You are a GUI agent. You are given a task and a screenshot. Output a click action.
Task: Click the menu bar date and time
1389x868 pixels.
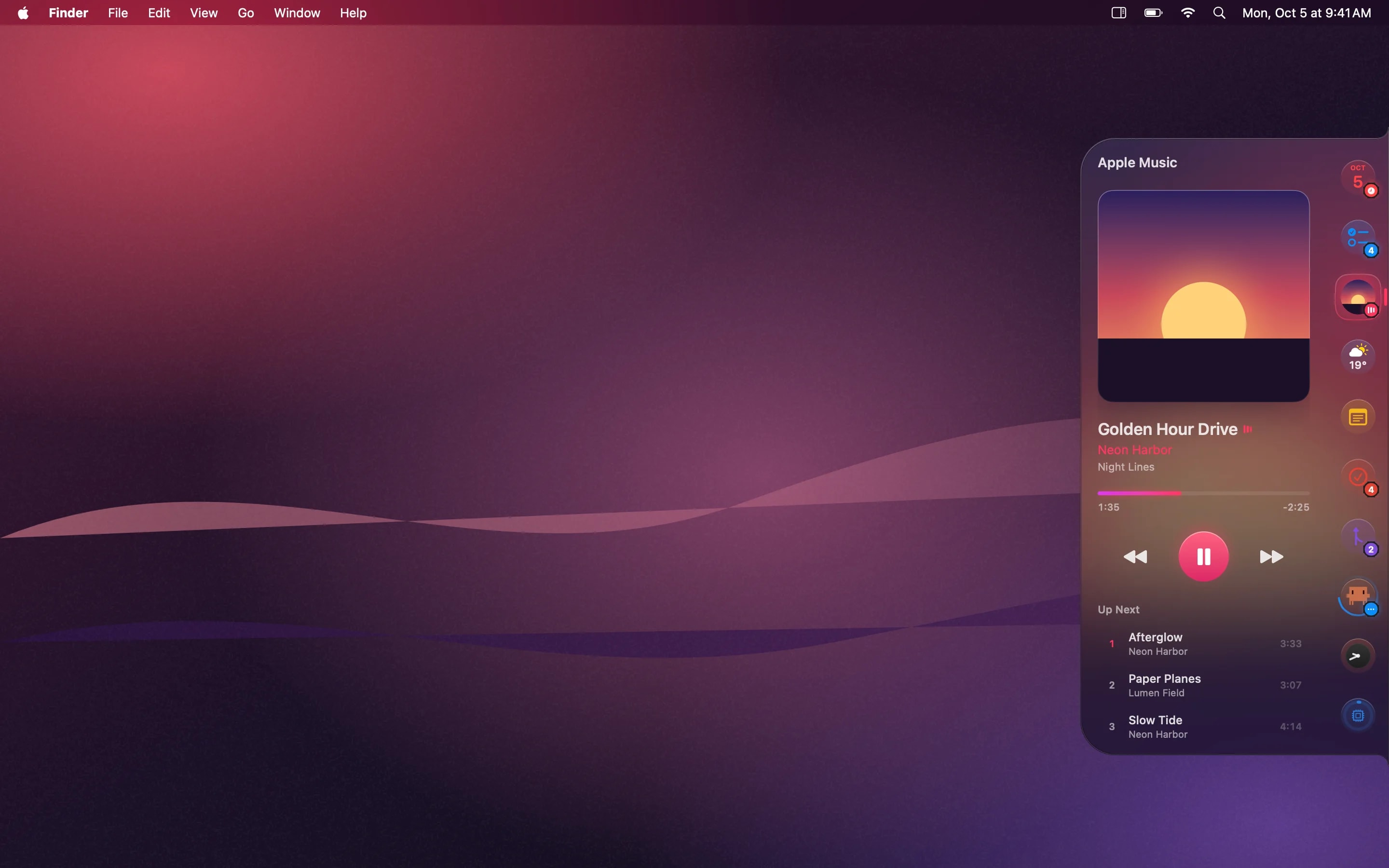coord(1307,13)
